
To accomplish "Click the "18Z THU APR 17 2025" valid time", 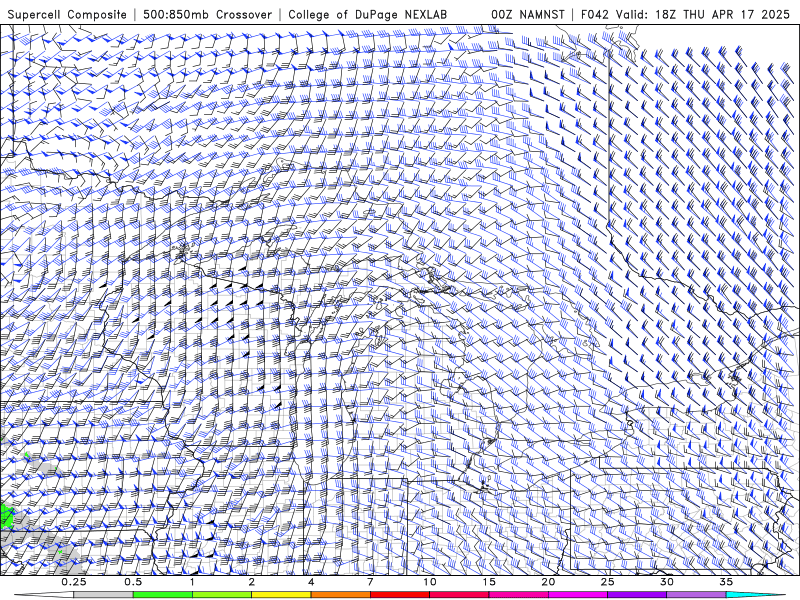I will [722, 14].
